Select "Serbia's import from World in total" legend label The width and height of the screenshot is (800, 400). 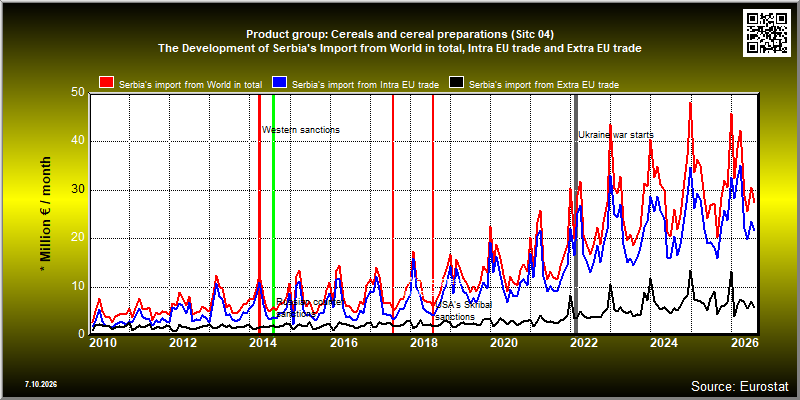pyautogui.click(x=191, y=85)
